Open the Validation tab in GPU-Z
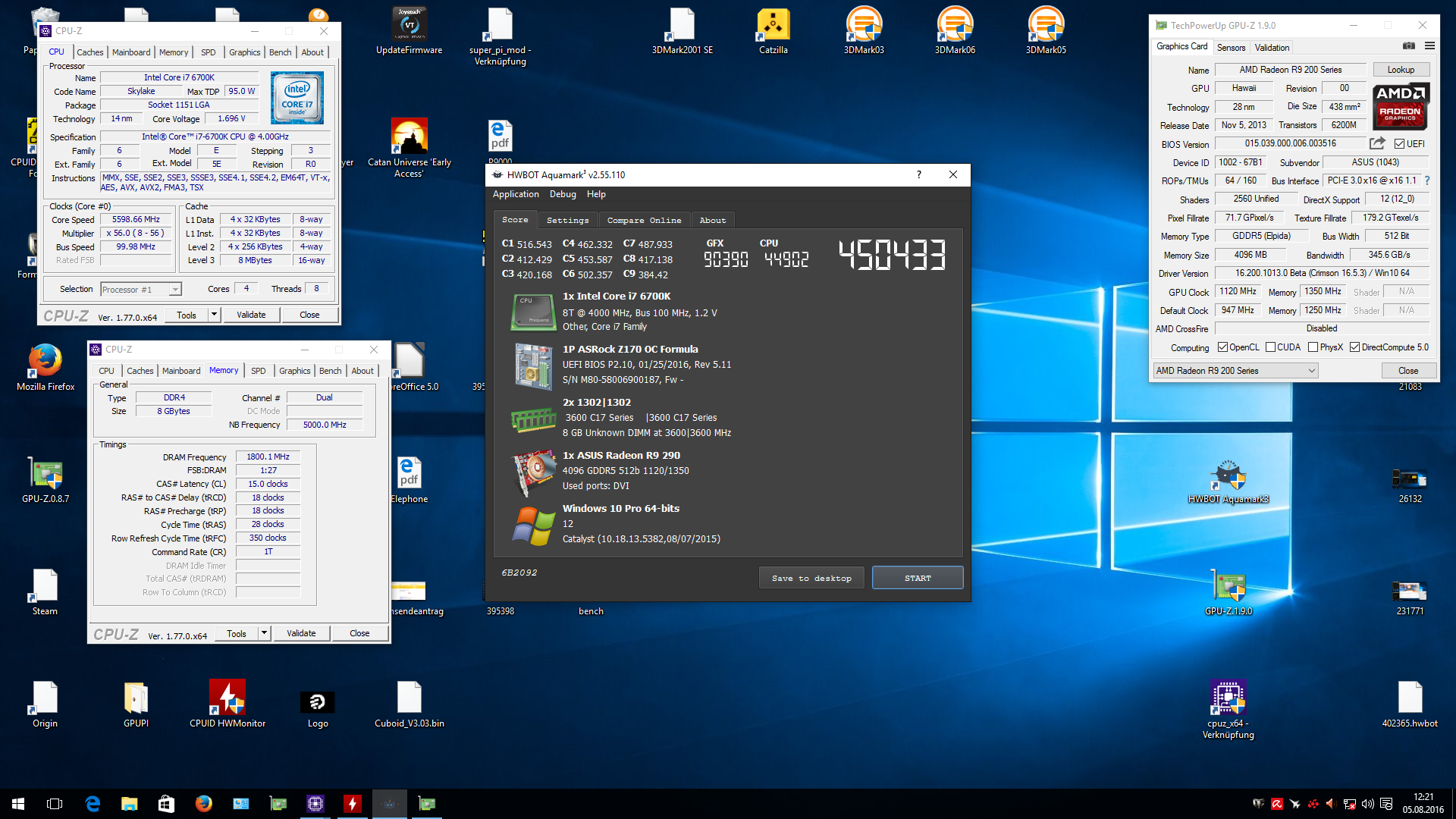The width and height of the screenshot is (1456, 819). tap(1272, 47)
